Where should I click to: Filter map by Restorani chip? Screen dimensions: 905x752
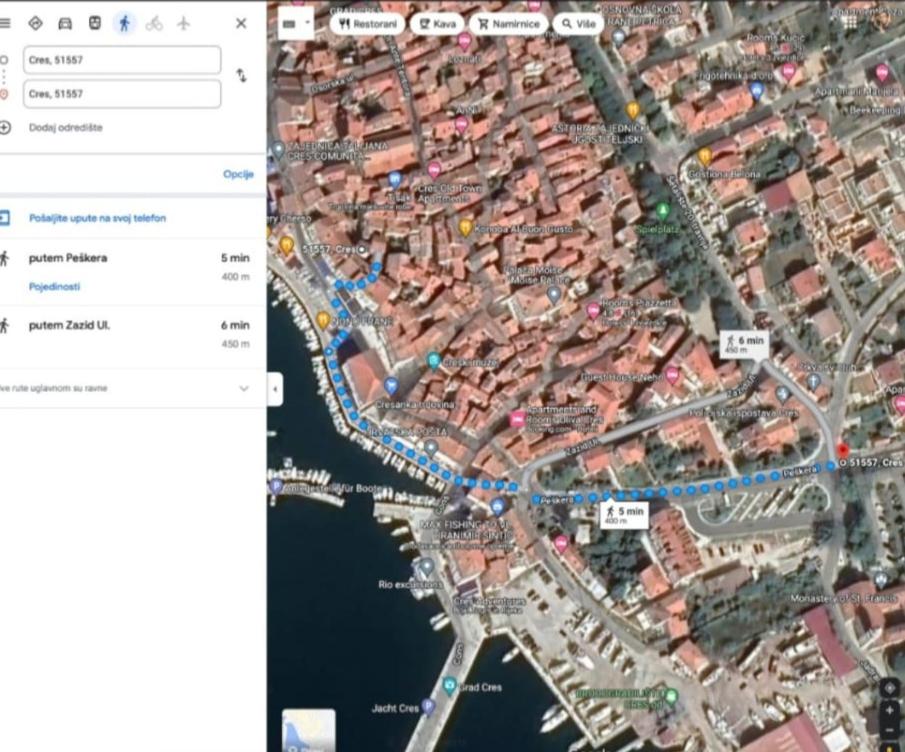(367, 24)
